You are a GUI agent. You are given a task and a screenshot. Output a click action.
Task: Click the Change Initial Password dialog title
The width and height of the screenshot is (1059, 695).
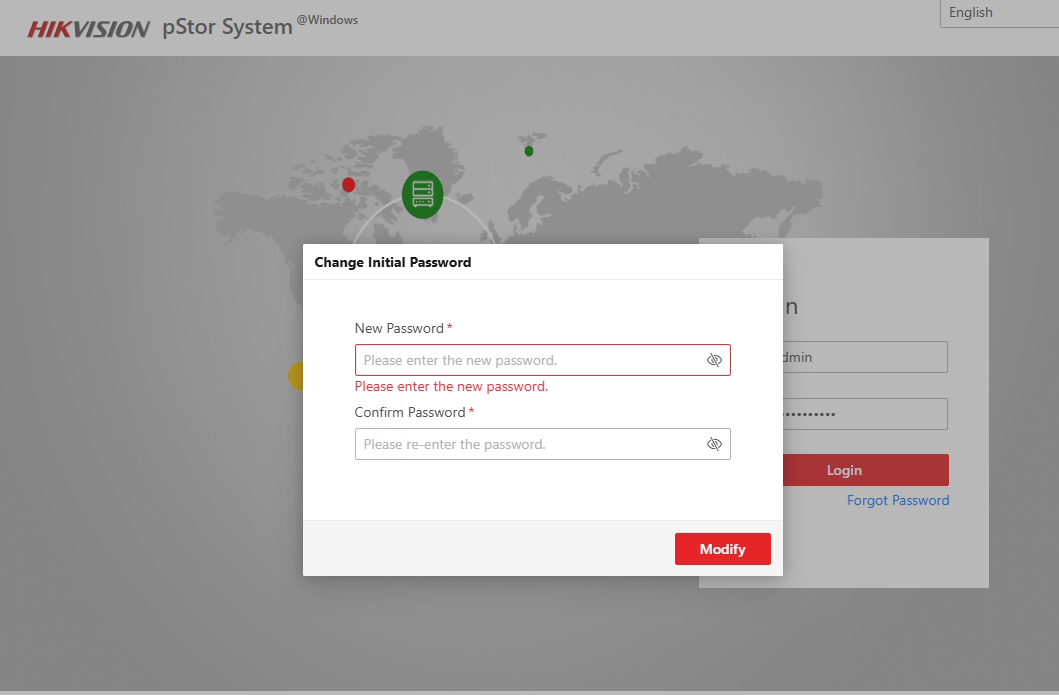(x=393, y=262)
